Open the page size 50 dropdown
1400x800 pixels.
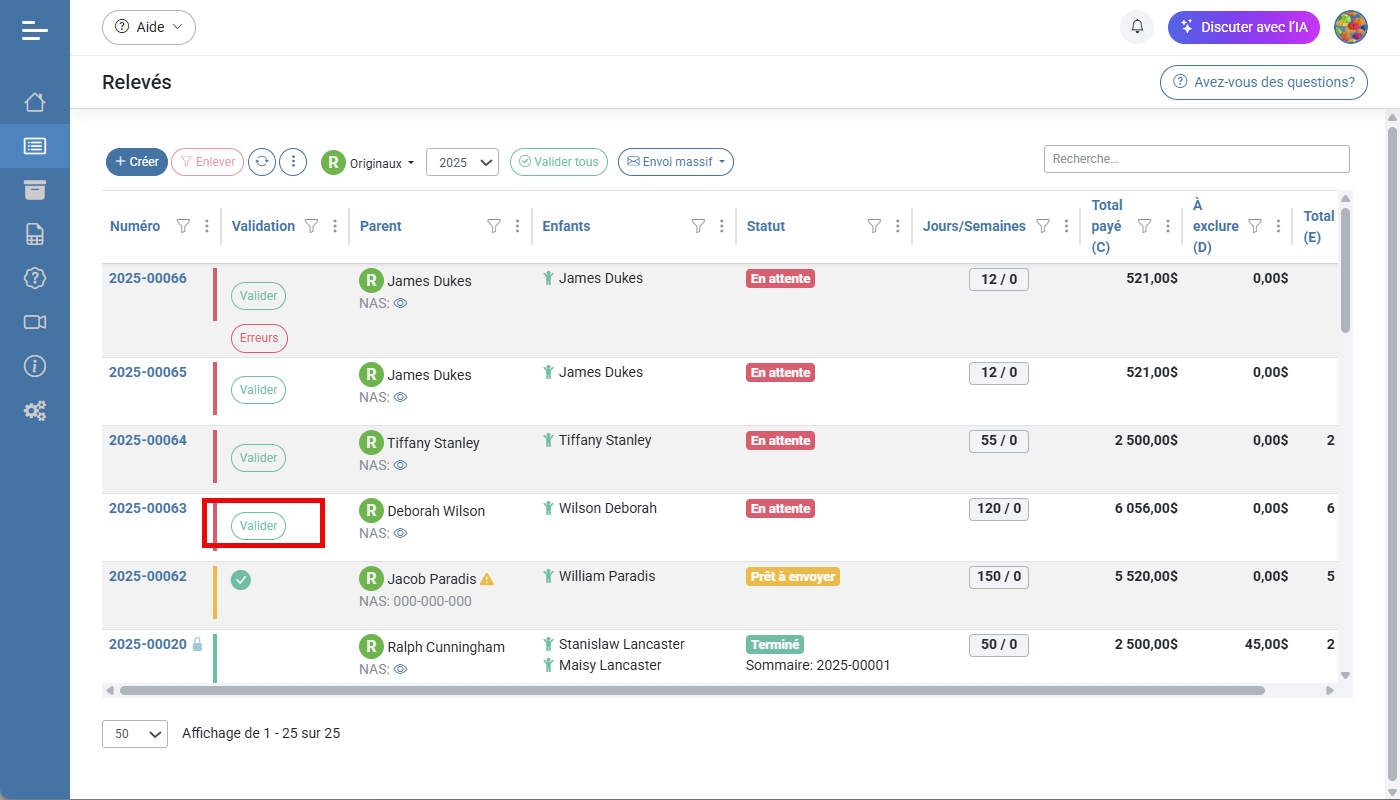[134, 734]
